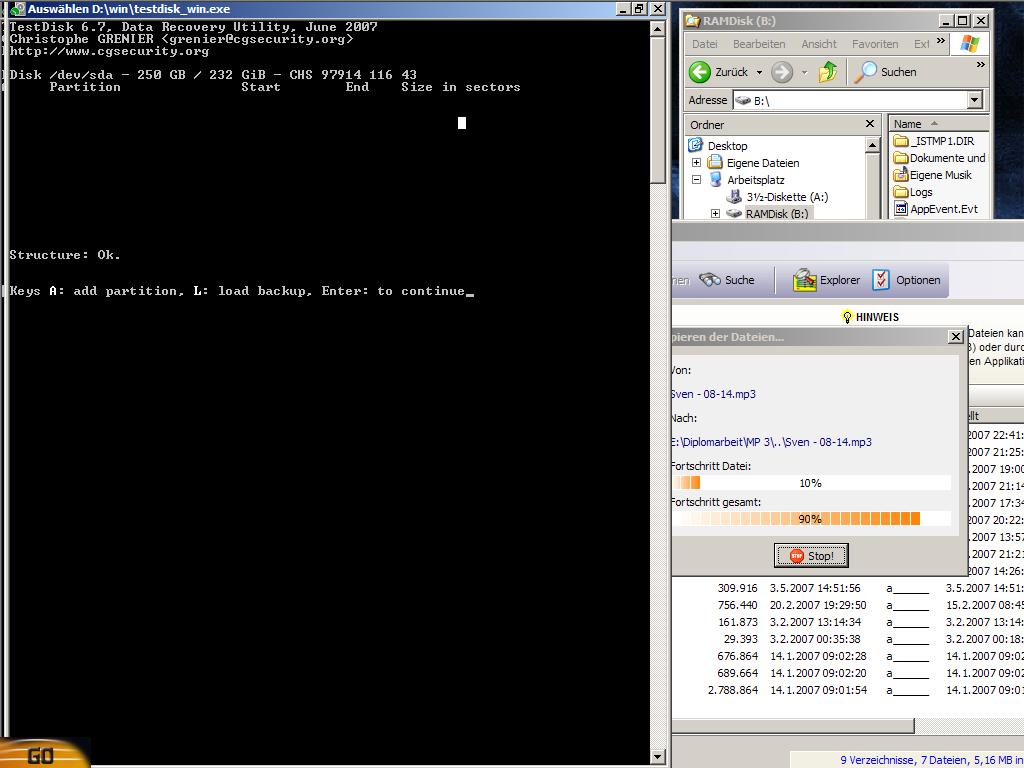The image size is (1024, 768).
Task: Show more menus via the menu-bar chevron
Action: [x=940, y=40]
